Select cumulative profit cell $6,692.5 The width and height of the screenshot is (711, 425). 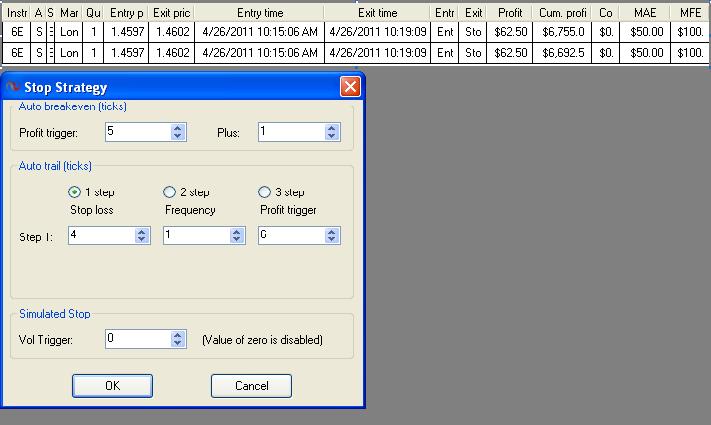pyautogui.click(x=562, y=53)
